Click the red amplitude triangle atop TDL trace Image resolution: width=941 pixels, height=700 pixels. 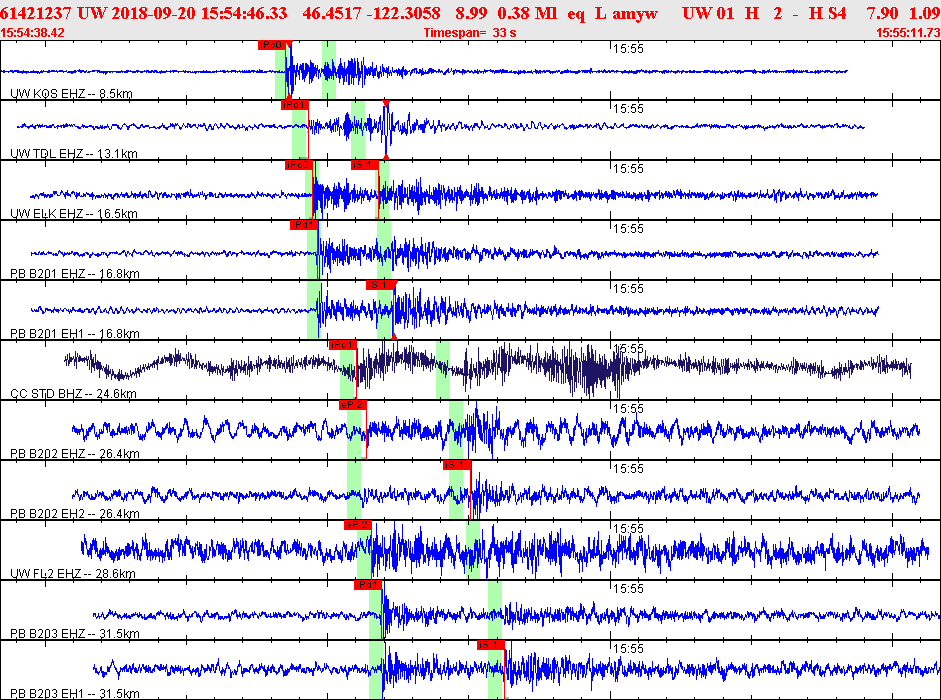tap(386, 104)
